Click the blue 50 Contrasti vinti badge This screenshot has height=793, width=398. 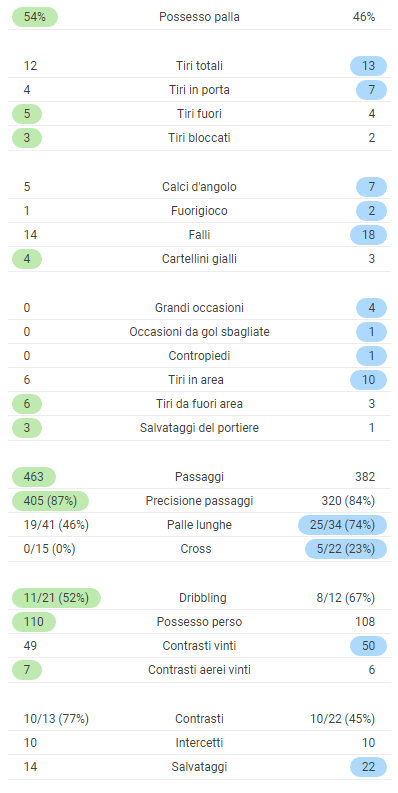(x=368, y=646)
